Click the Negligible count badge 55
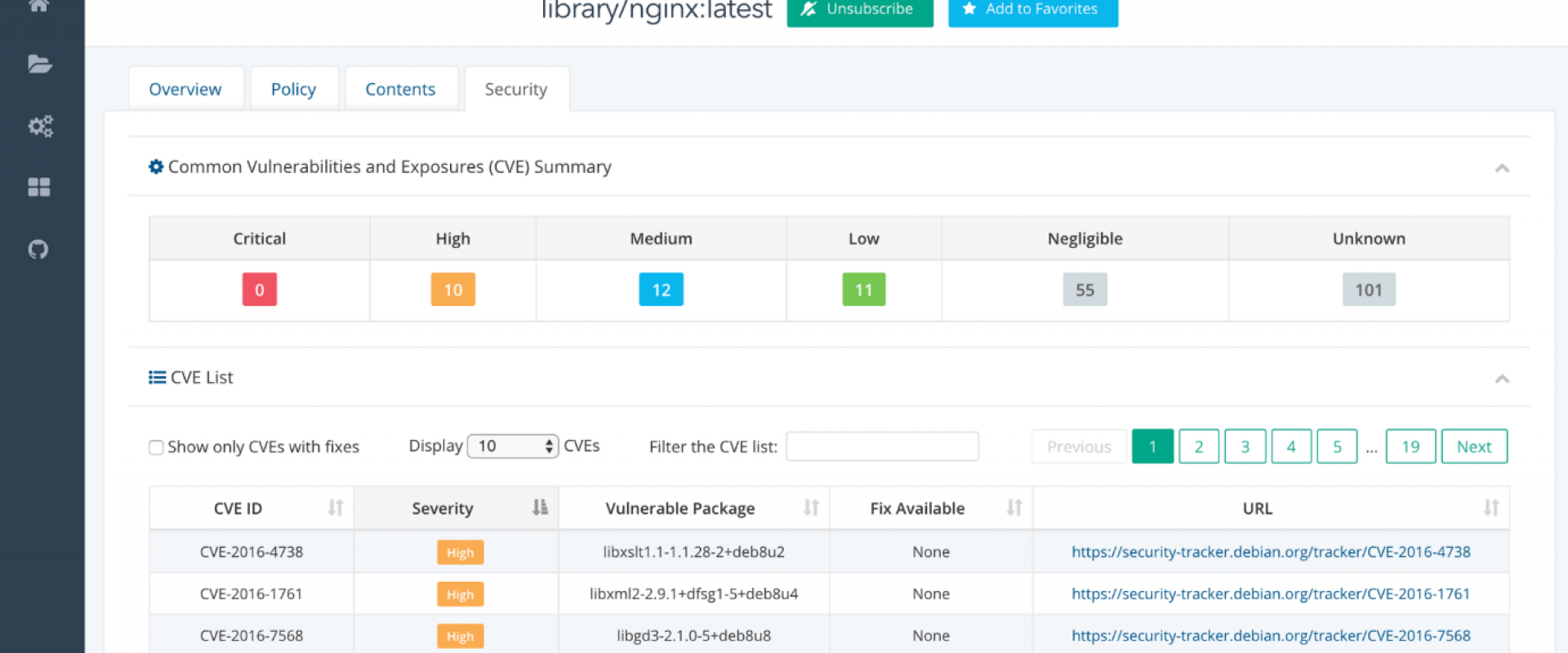Viewport: 1568px width, 653px height. [1085, 290]
